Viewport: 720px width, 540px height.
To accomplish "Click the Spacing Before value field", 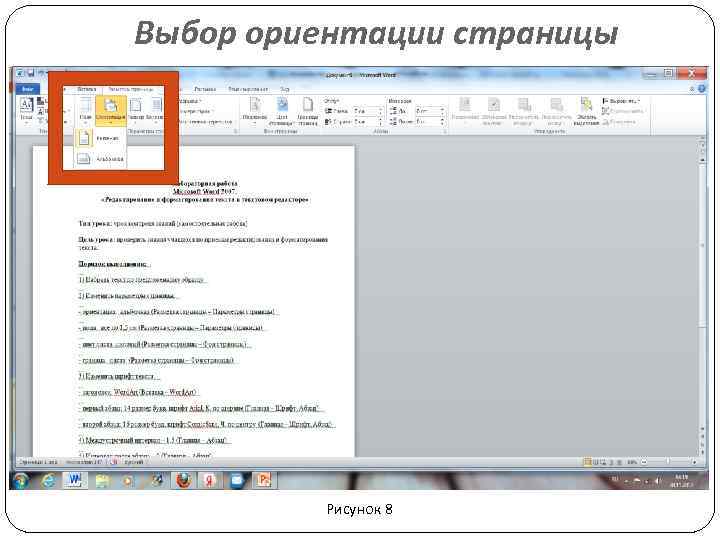I will 427,111.
